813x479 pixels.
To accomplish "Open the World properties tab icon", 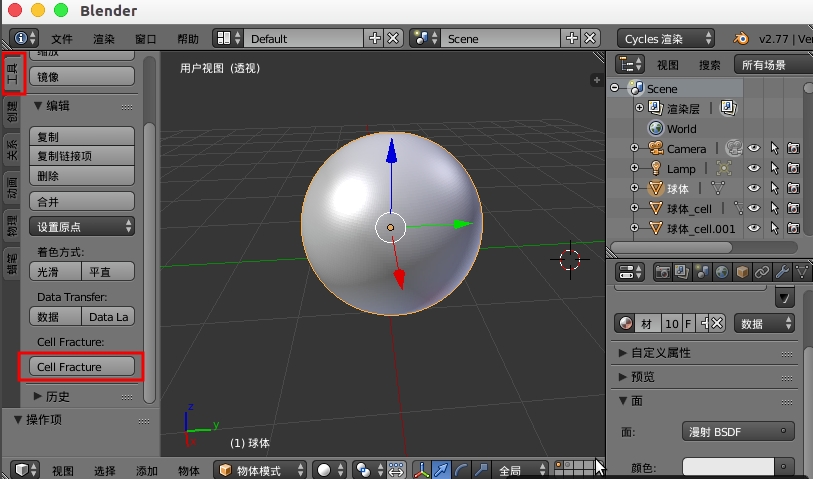I will coord(721,272).
